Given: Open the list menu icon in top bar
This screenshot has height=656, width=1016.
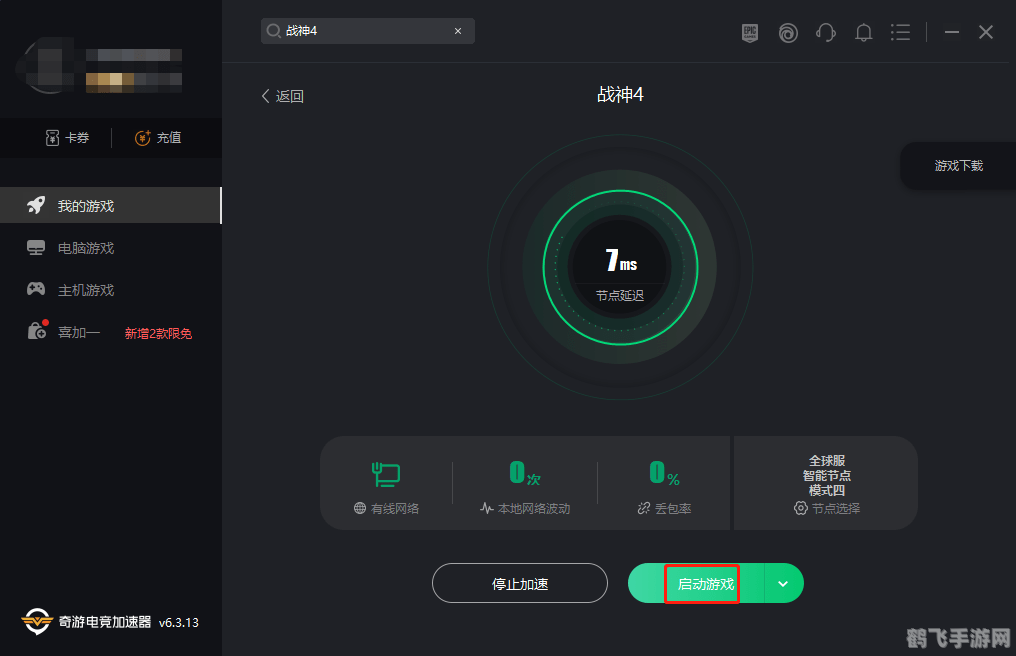Looking at the screenshot, I should click(x=901, y=32).
